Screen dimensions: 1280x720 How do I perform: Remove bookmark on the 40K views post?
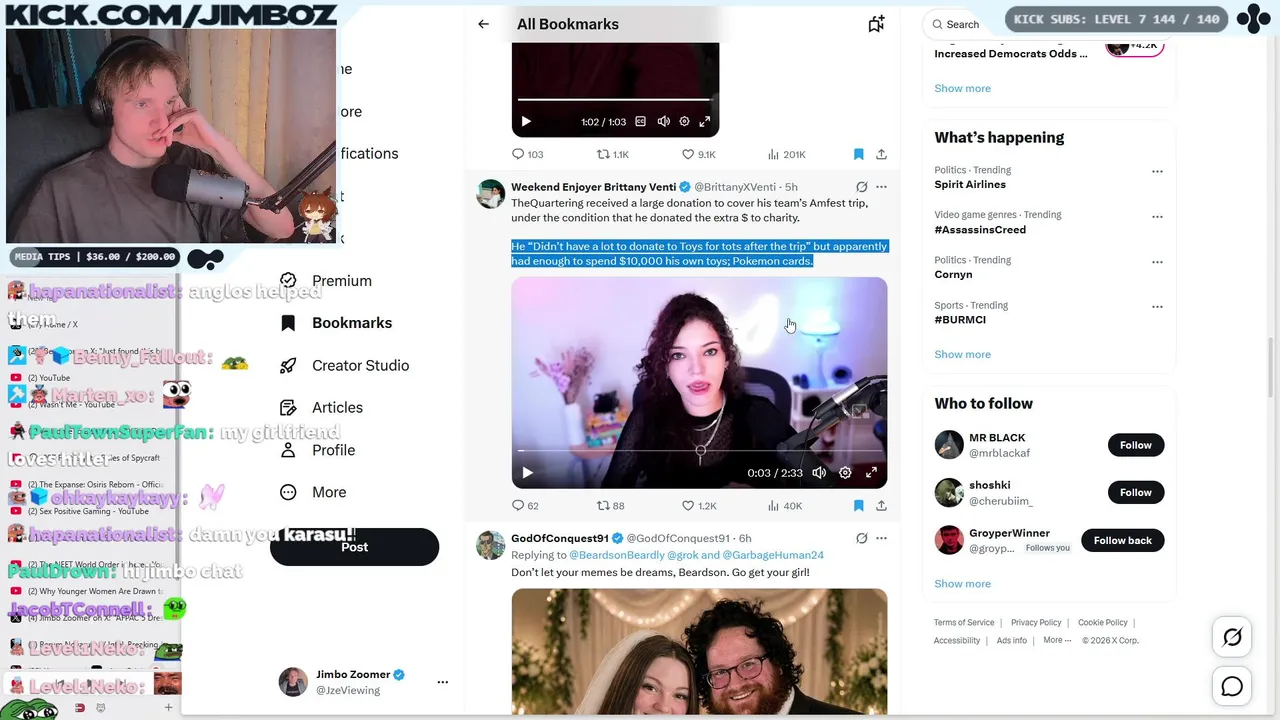pyautogui.click(x=858, y=506)
